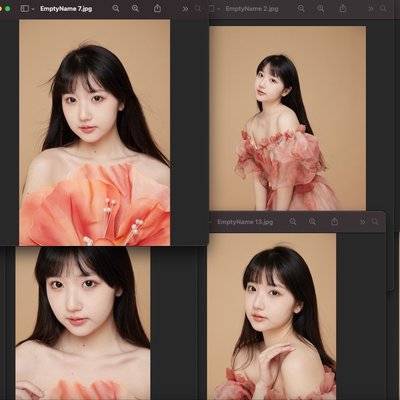Zoom out in EmptyName 13.jpg window

click(293, 221)
